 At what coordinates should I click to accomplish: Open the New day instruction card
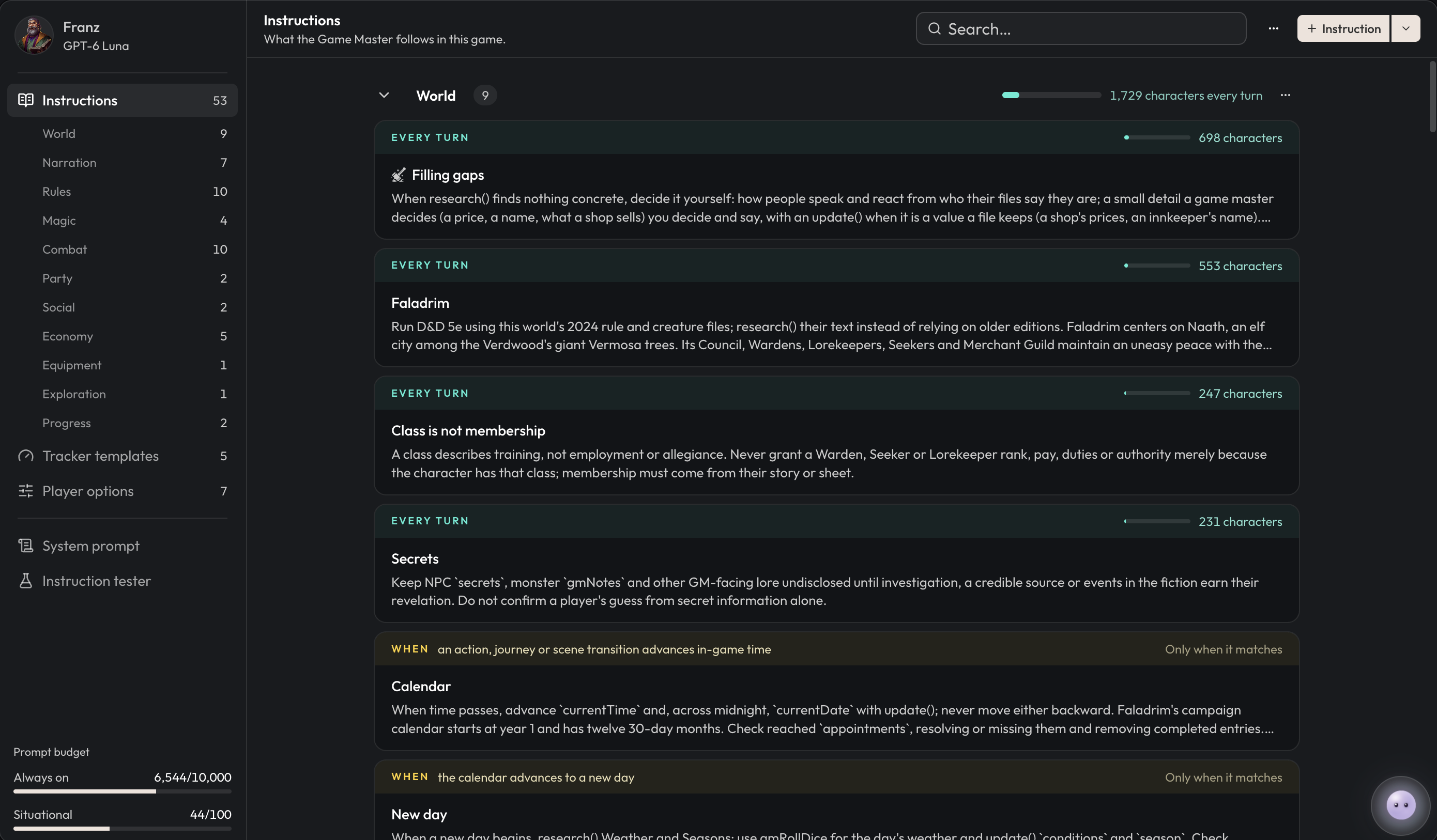pyautogui.click(x=836, y=800)
